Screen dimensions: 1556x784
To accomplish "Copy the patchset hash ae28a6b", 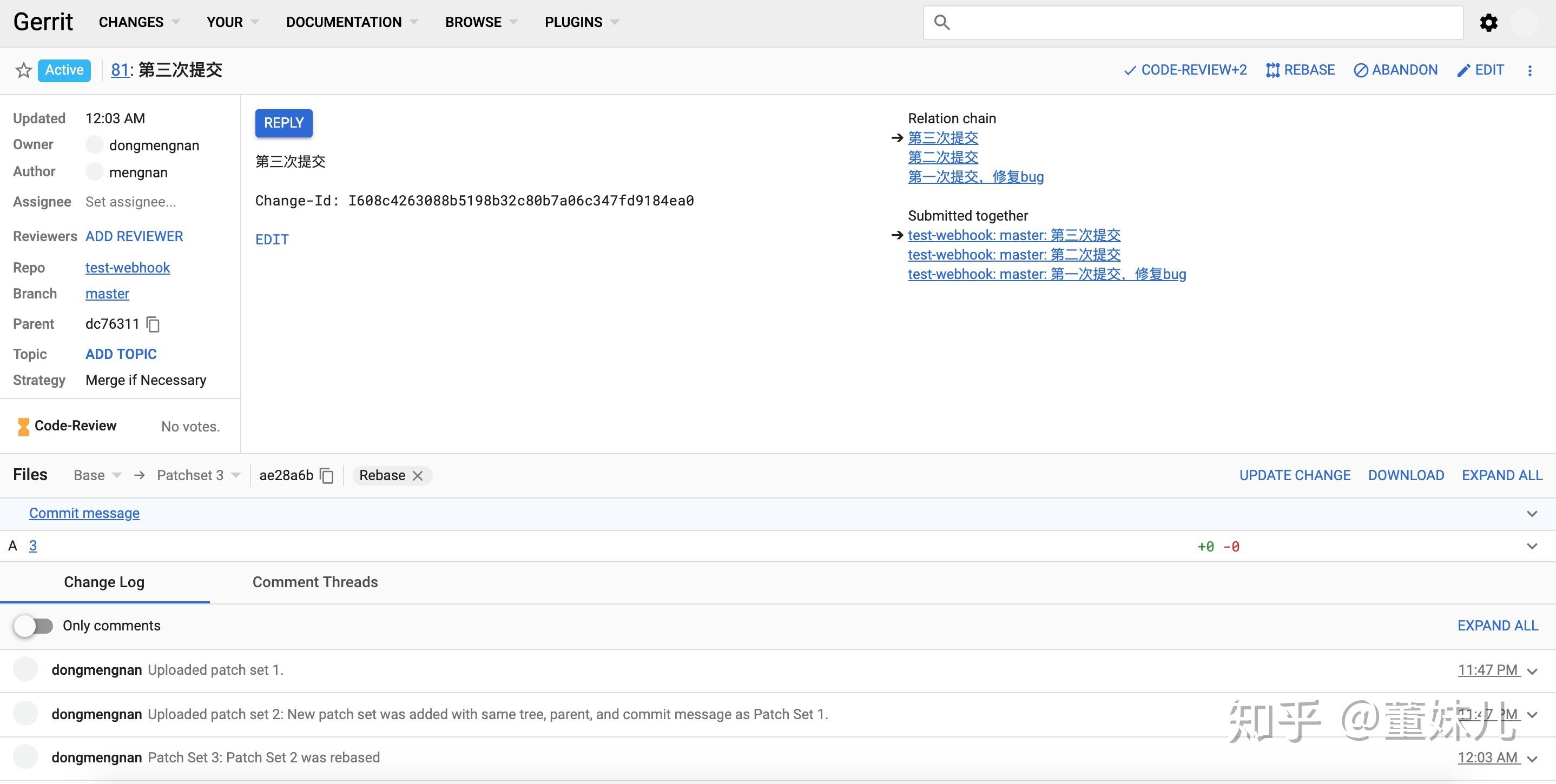I will point(326,476).
